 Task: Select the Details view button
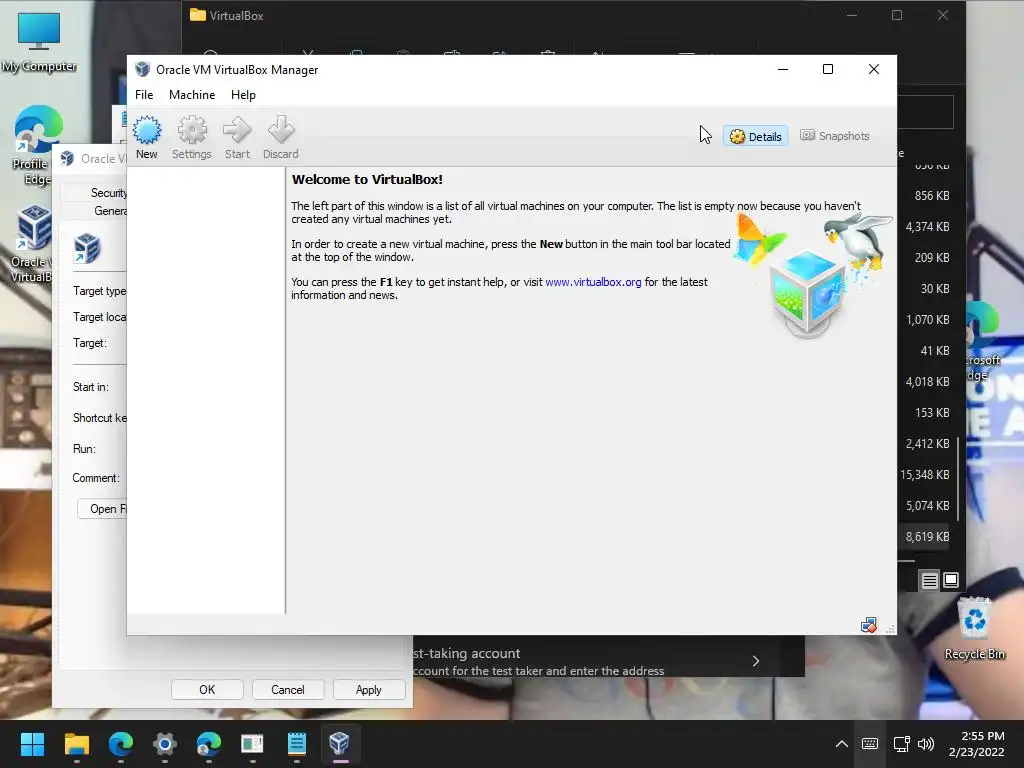[756, 136]
